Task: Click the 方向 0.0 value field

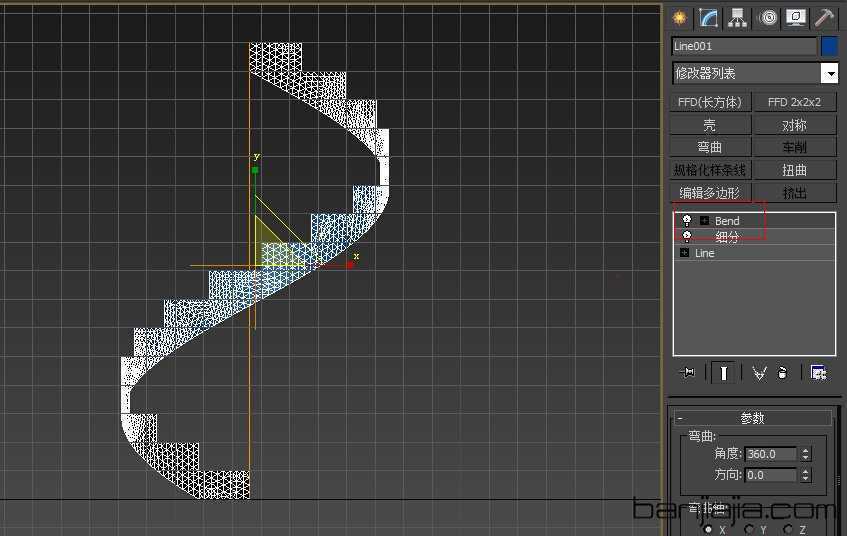Action: (x=770, y=475)
